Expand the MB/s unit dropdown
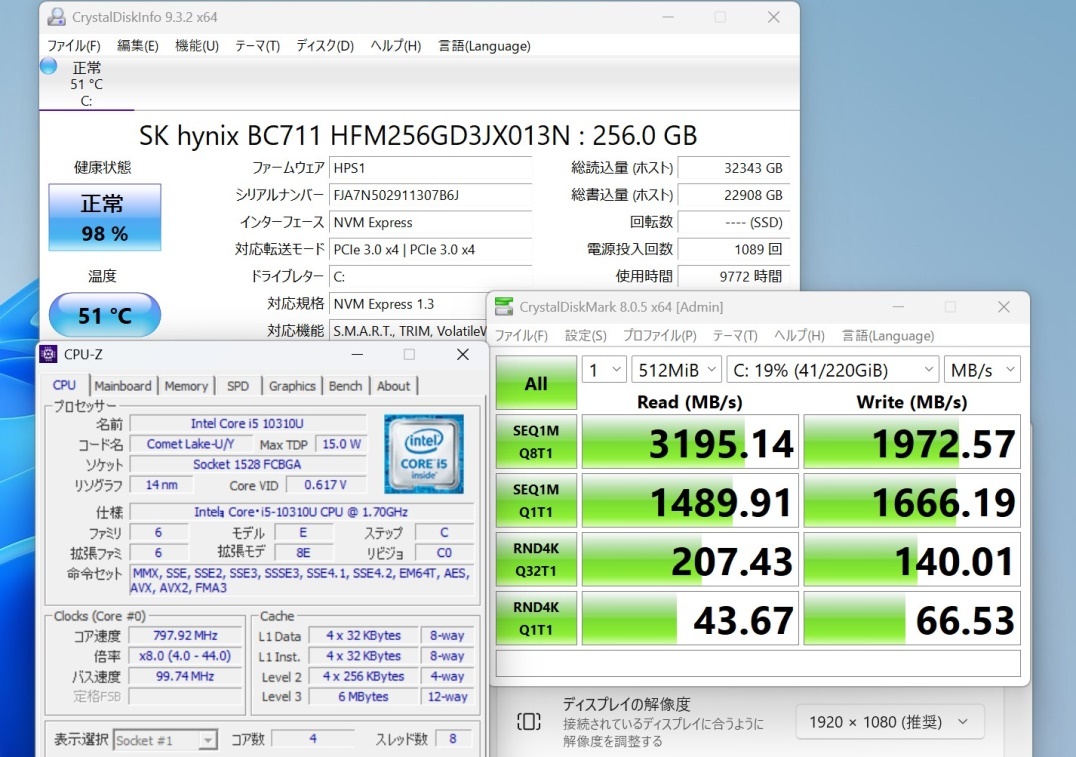The image size is (1076, 757). click(x=982, y=370)
